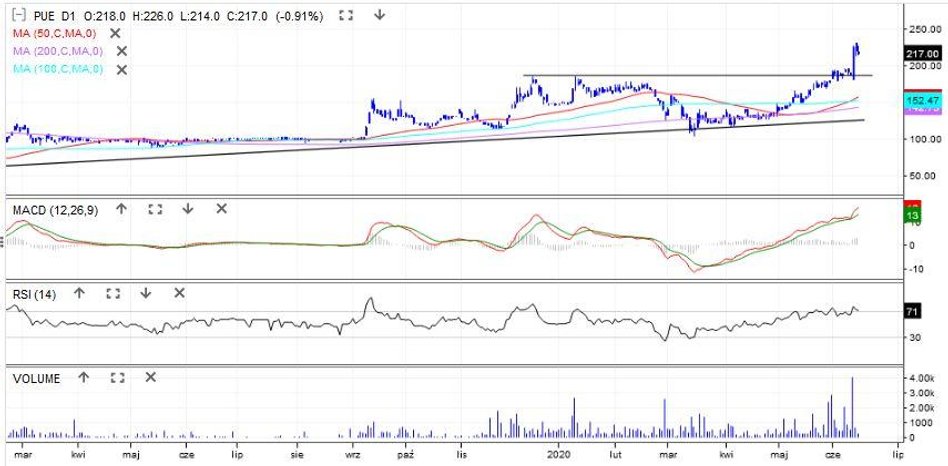Move the VOLUME pane up
The image size is (948, 466).
pyautogui.click(x=83, y=378)
